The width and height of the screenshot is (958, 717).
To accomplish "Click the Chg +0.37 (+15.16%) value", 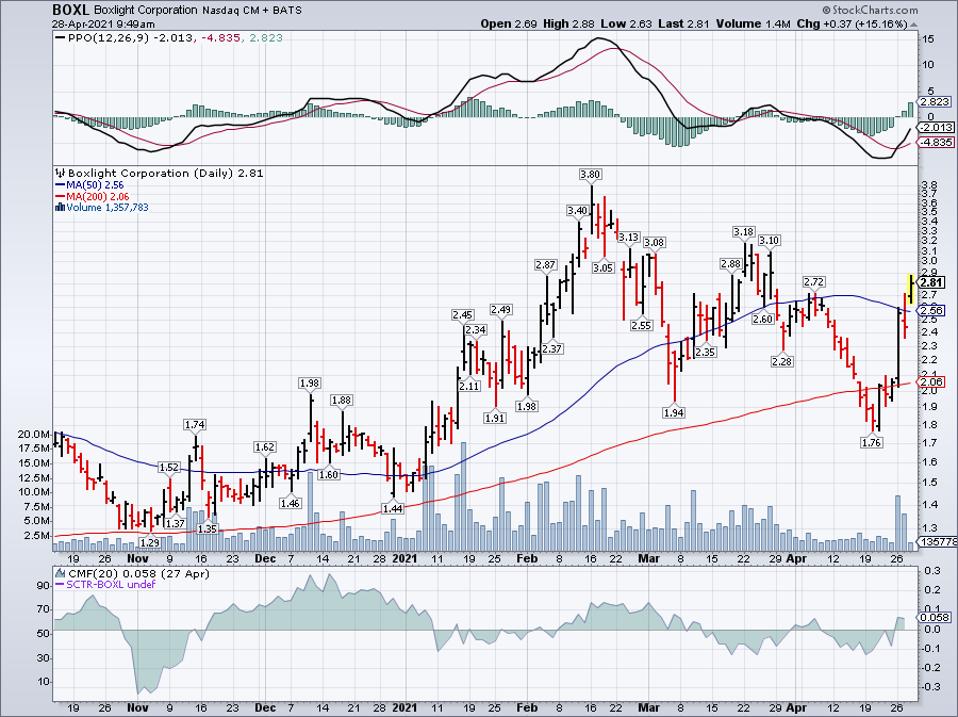I will [853, 24].
